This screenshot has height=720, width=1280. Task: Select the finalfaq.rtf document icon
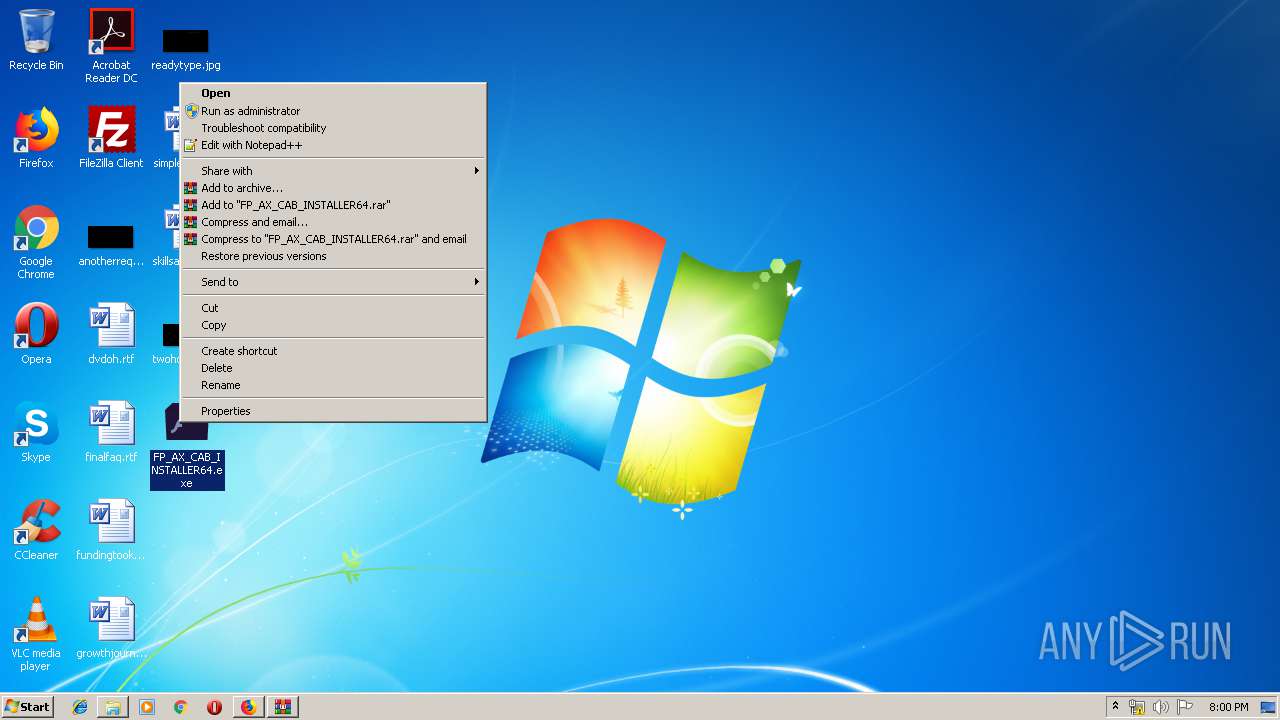(x=111, y=432)
